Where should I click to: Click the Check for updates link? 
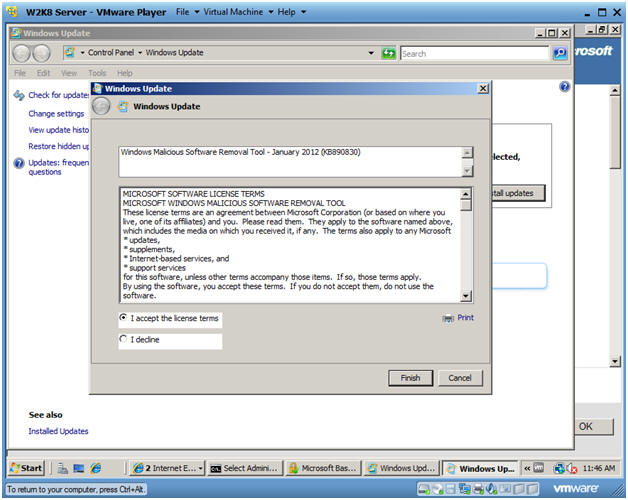click(x=59, y=95)
